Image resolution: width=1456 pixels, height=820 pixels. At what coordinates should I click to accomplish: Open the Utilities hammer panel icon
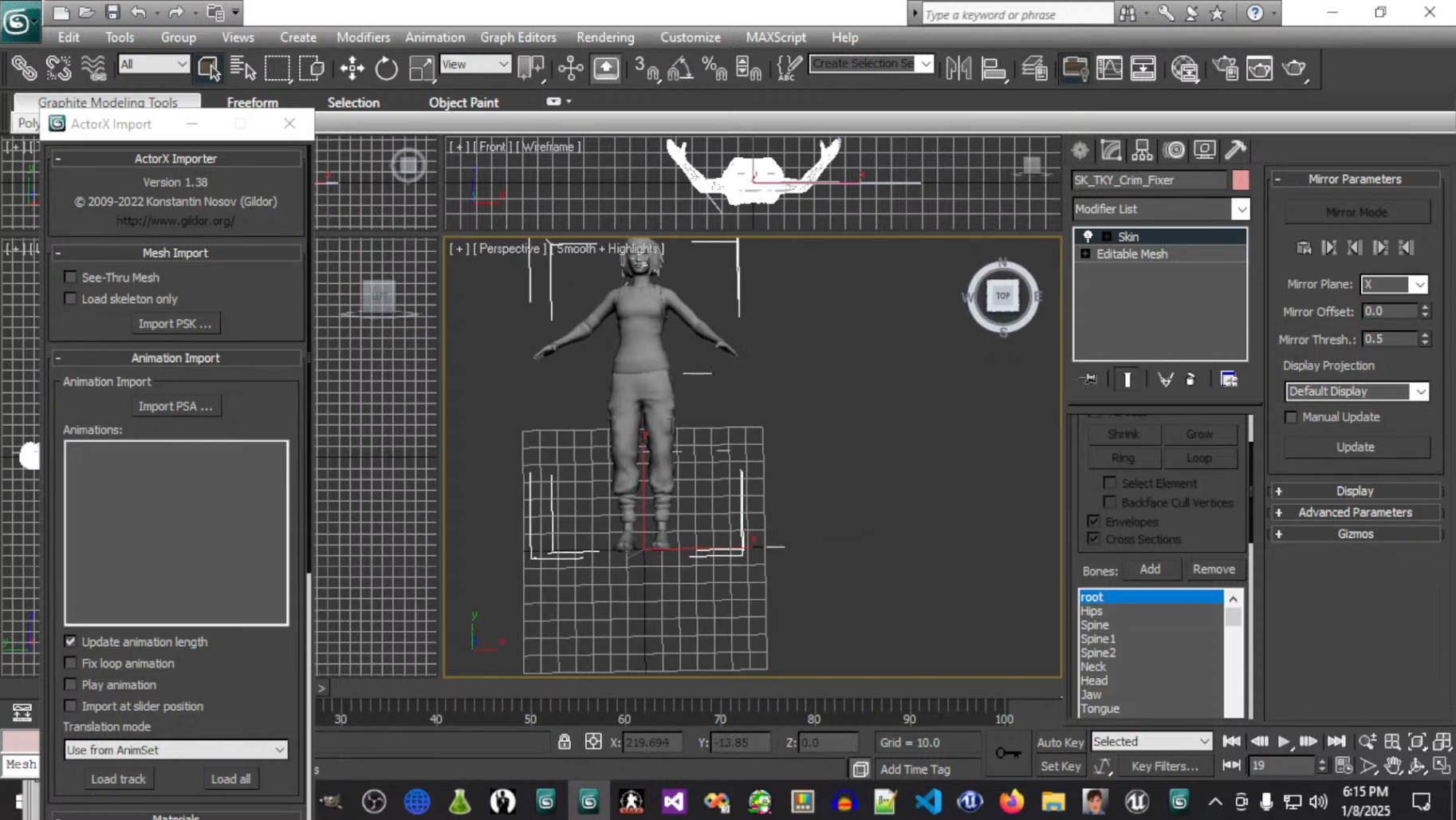coord(1236,150)
